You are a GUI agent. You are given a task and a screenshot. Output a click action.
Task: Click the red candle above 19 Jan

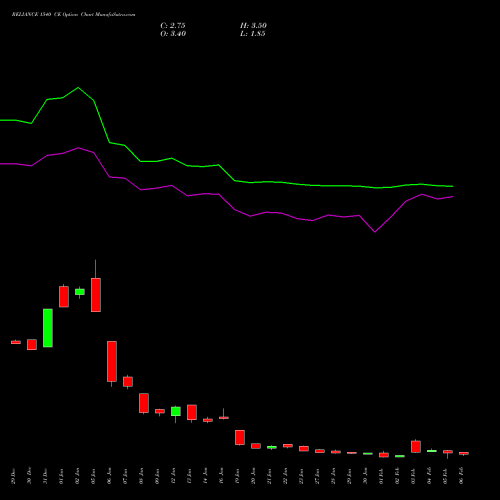coord(240,437)
